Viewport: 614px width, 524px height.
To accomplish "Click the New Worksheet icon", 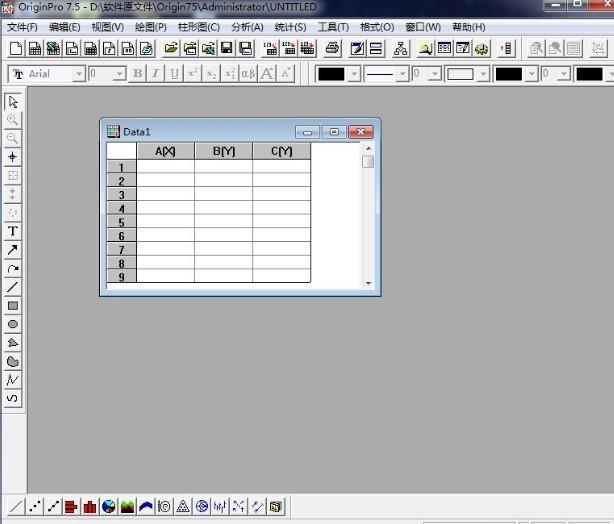I will pyautogui.click(x=35, y=49).
